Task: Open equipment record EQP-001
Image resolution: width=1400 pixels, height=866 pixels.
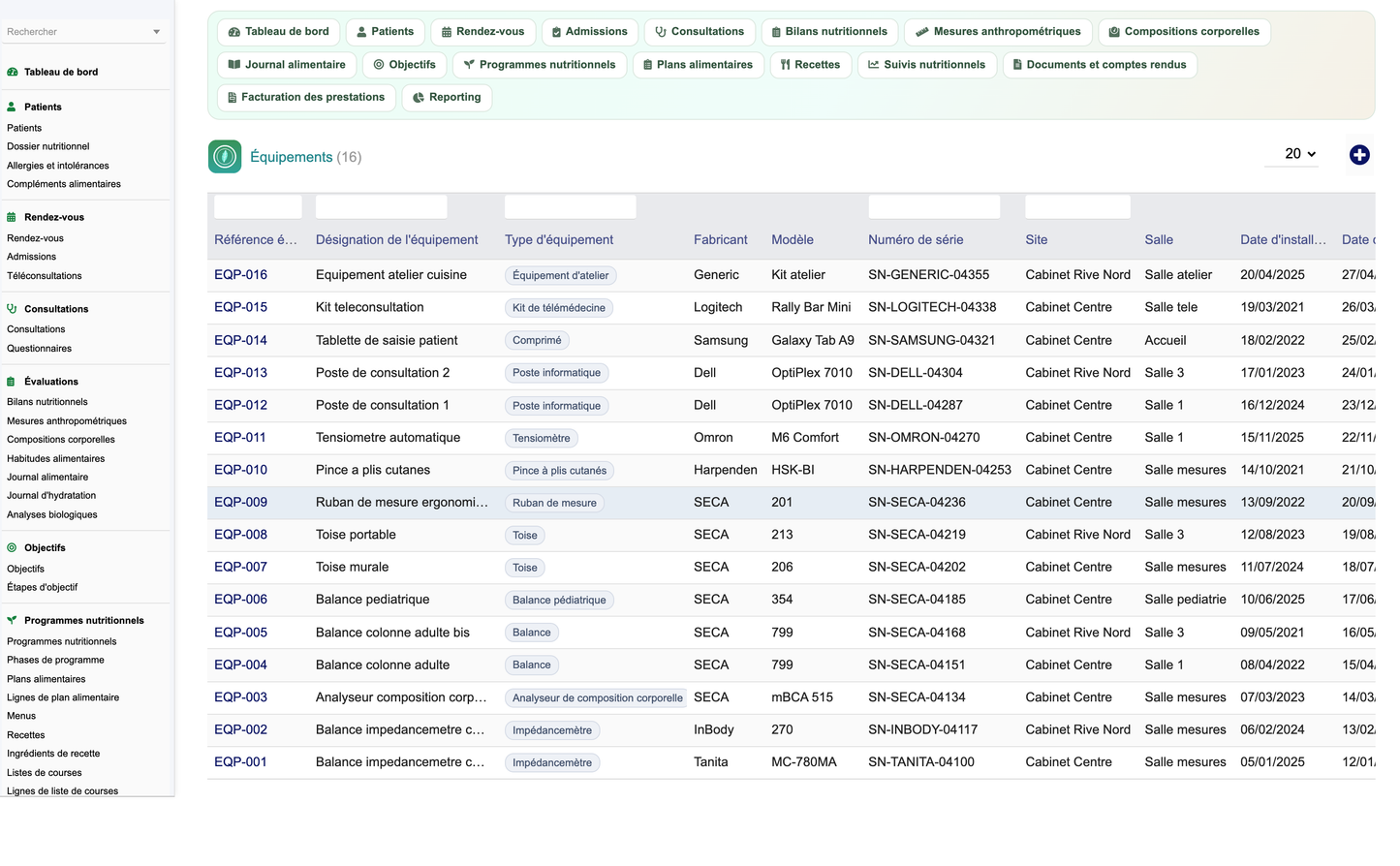Action: 240,762
